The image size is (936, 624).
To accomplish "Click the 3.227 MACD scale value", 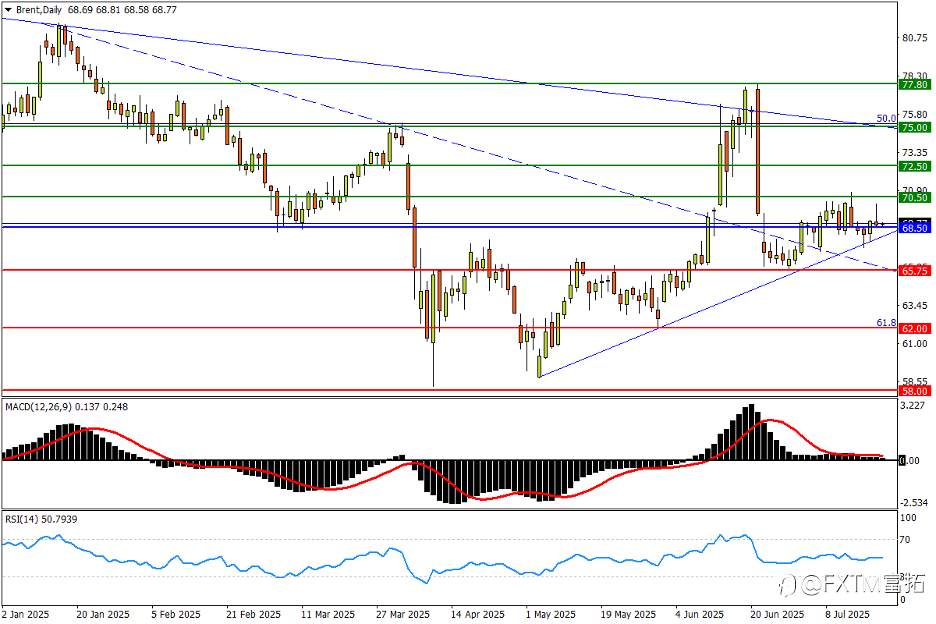I will tap(913, 405).
